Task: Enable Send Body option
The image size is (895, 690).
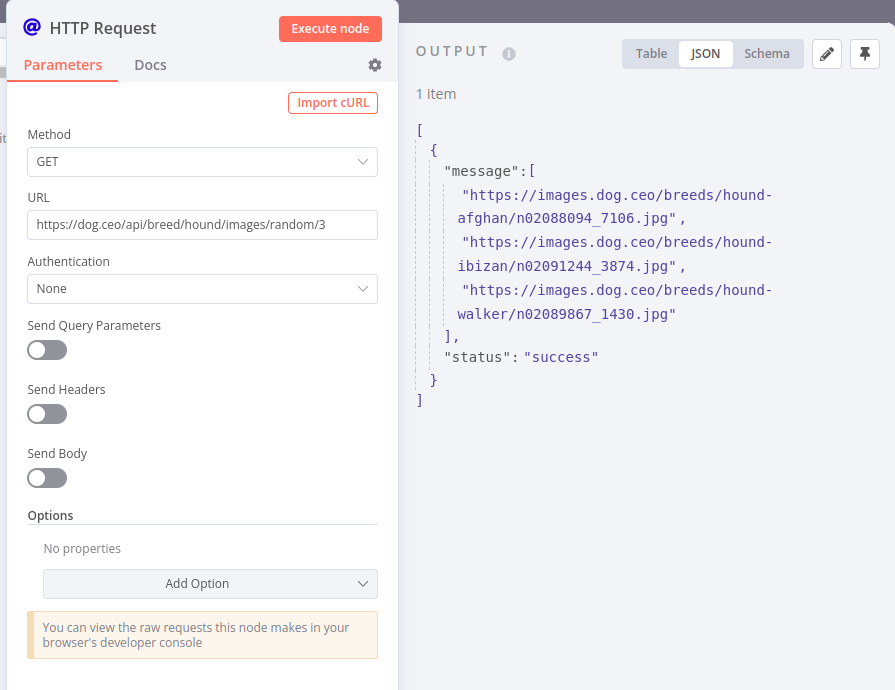Action: coord(47,478)
